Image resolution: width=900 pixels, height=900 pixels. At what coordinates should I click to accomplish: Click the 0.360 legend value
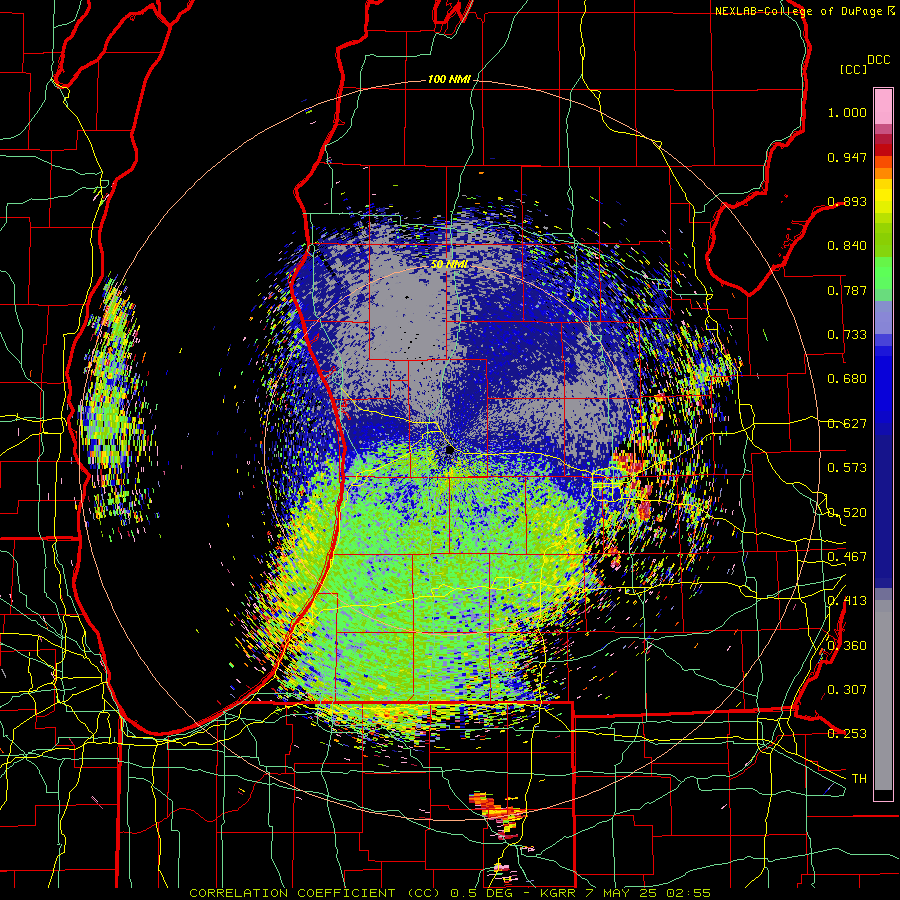coord(847,645)
